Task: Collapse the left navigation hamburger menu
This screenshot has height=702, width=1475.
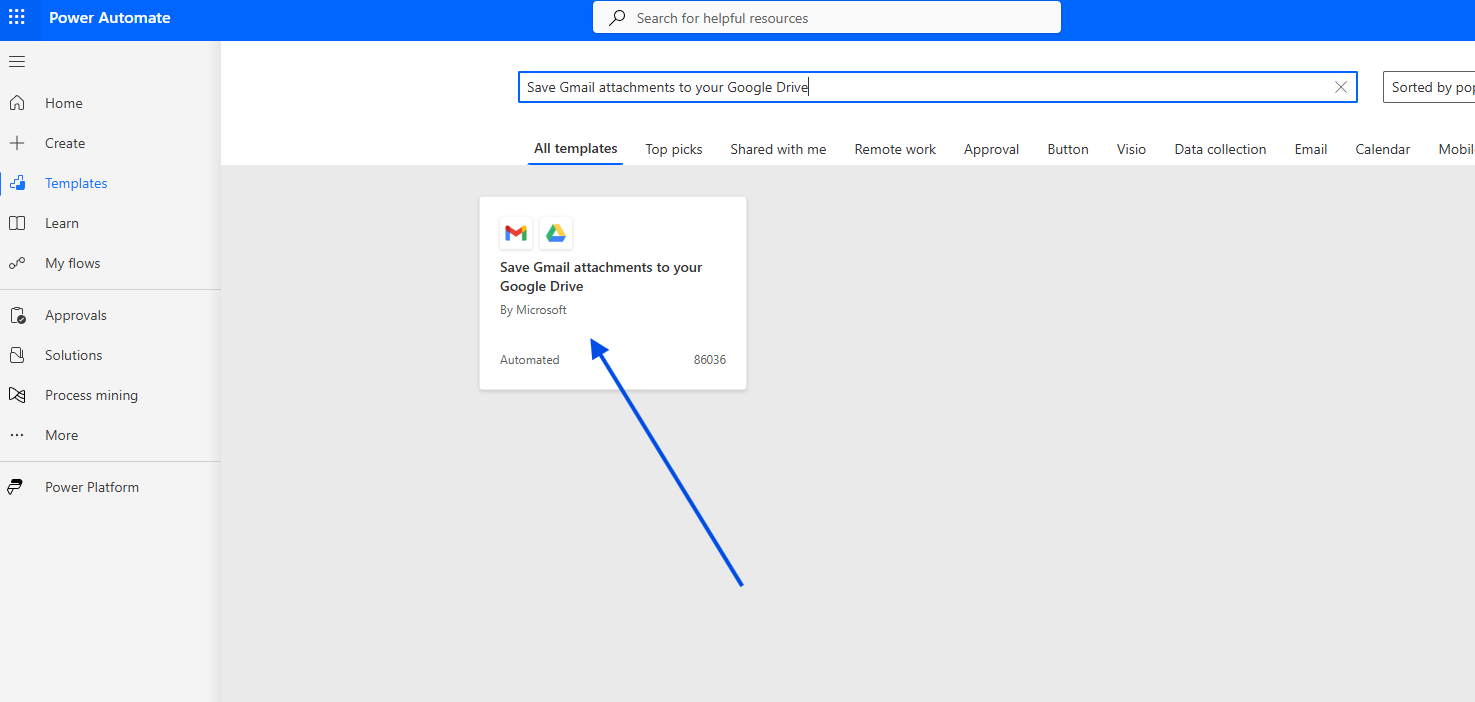Action: point(17,62)
